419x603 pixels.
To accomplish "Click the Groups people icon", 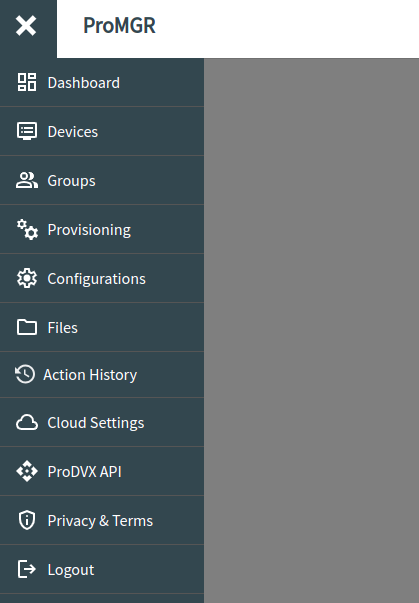I will coord(27,180).
